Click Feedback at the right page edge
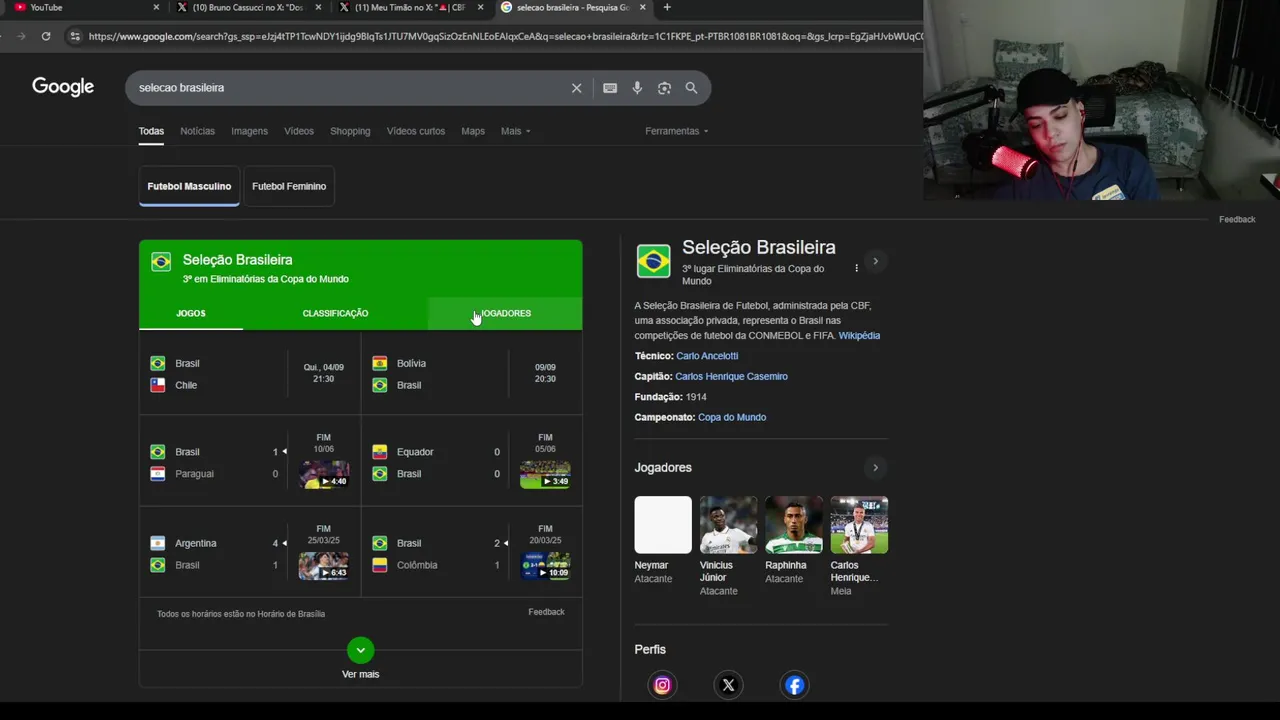The height and width of the screenshot is (720, 1280). point(1237,219)
